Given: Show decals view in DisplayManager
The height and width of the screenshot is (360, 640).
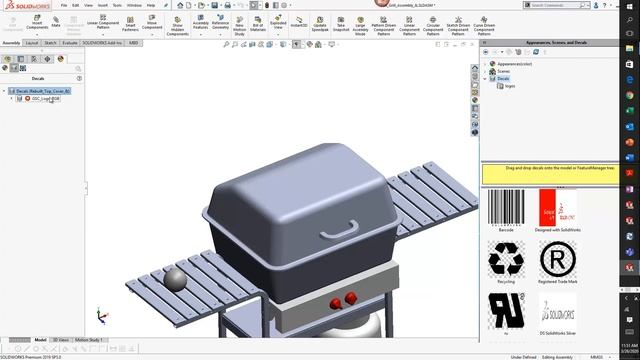Looking at the screenshot, I should point(14,68).
